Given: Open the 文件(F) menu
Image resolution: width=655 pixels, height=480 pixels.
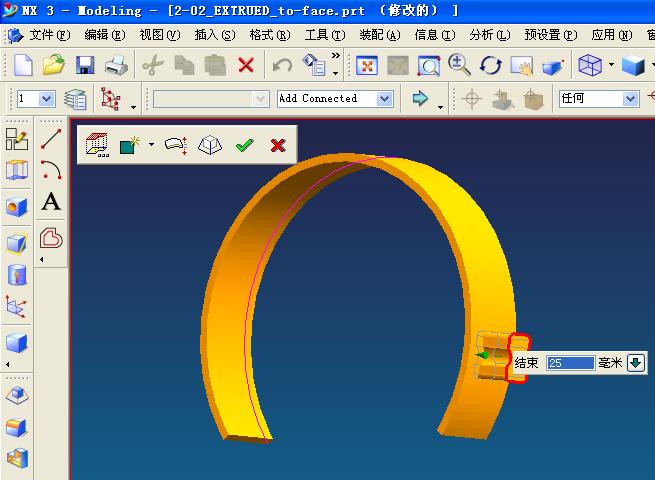Looking at the screenshot, I should tap(50, 35).
